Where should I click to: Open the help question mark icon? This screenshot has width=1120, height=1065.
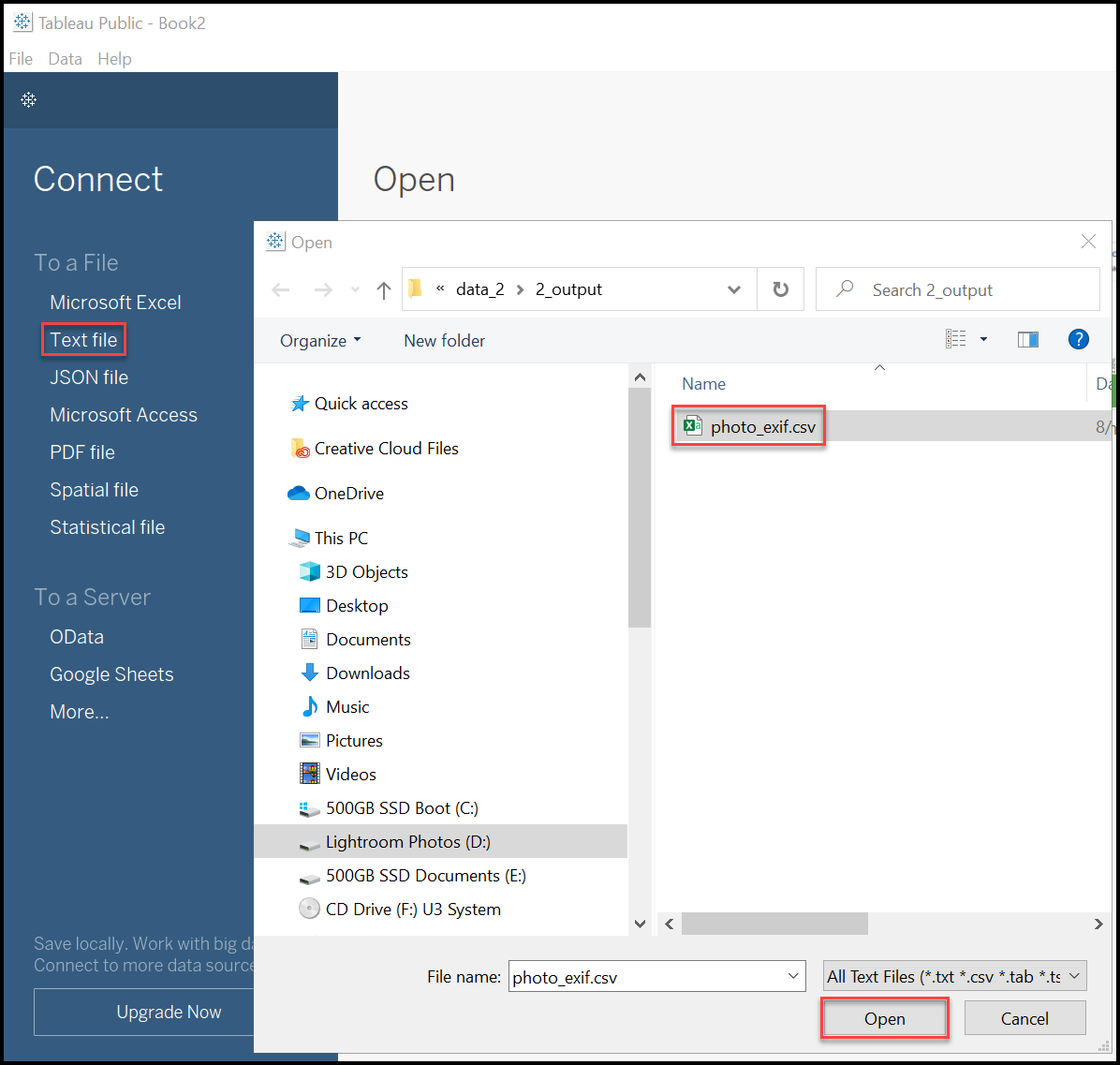point(1078,339)
